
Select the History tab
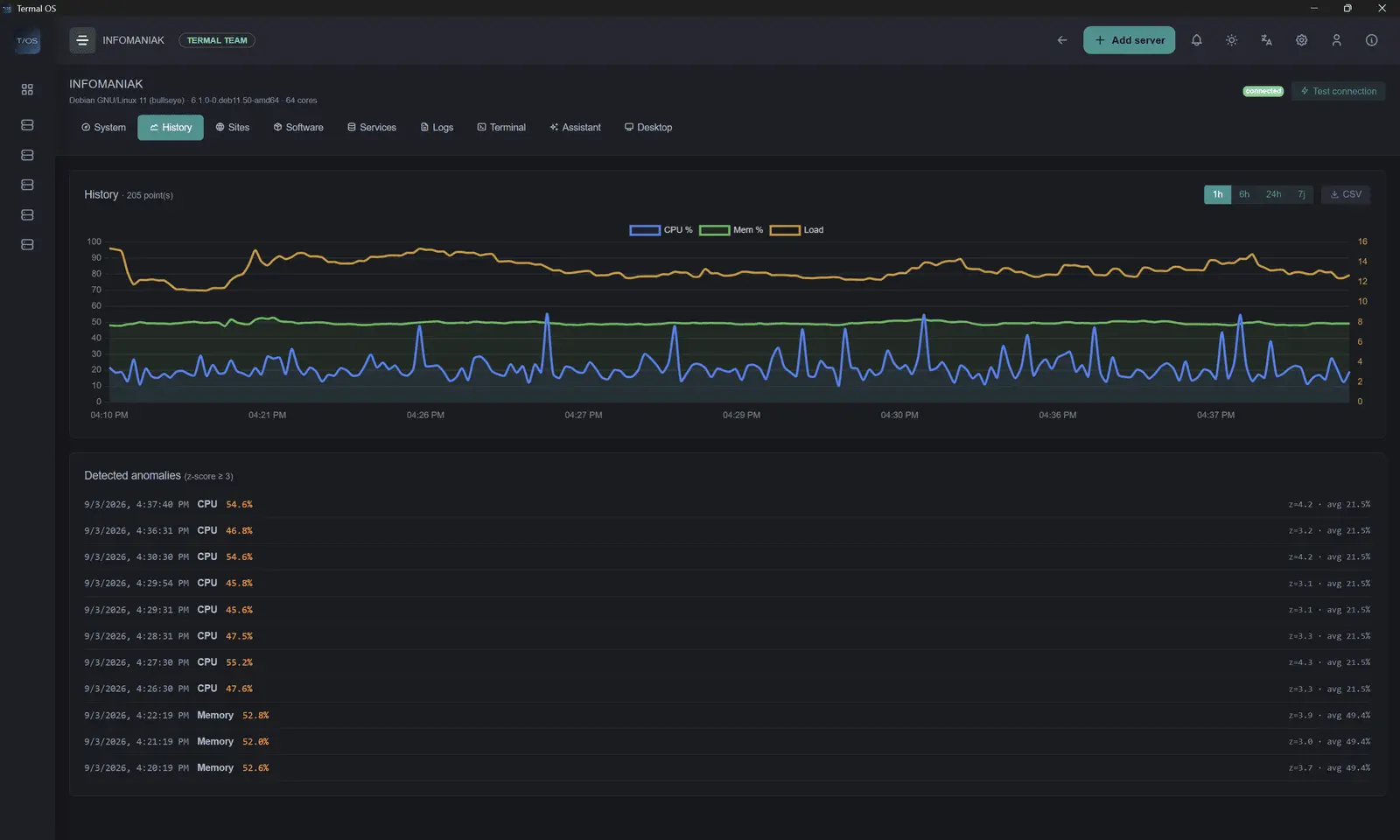coord(171,128)
